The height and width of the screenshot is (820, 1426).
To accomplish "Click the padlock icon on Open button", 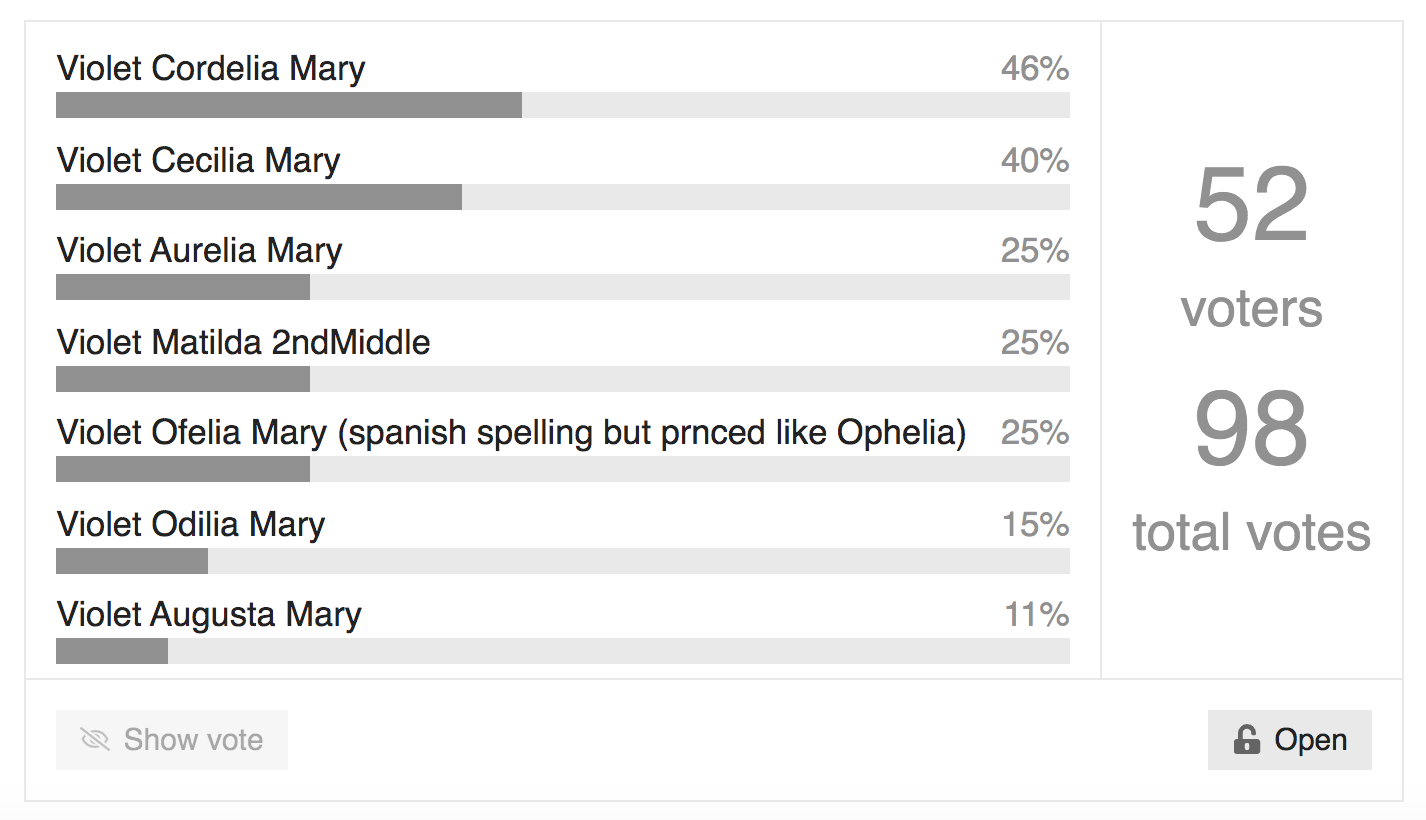I will tap(1246, 740).
